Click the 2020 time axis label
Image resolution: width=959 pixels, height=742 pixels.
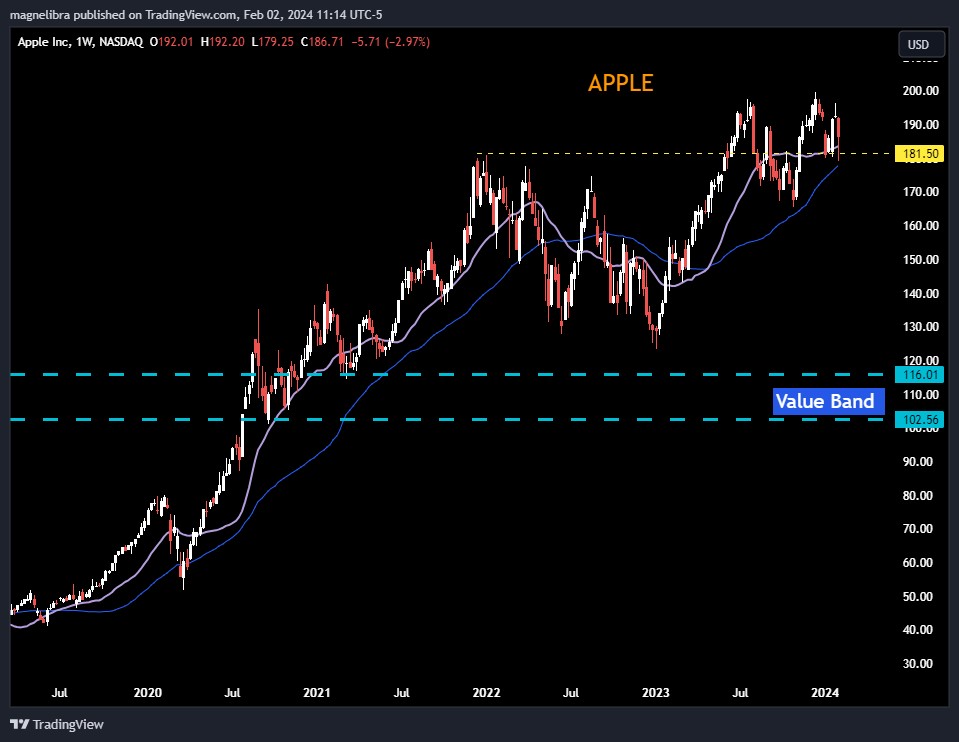coord(147,692)
